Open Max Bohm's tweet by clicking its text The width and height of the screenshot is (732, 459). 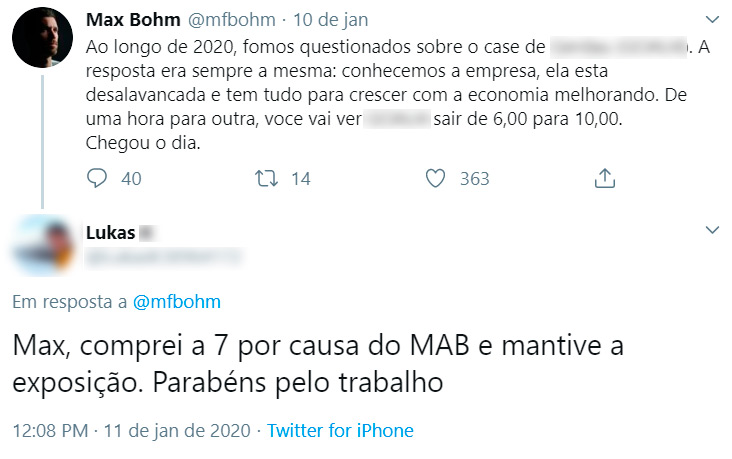tap(380, 95)
